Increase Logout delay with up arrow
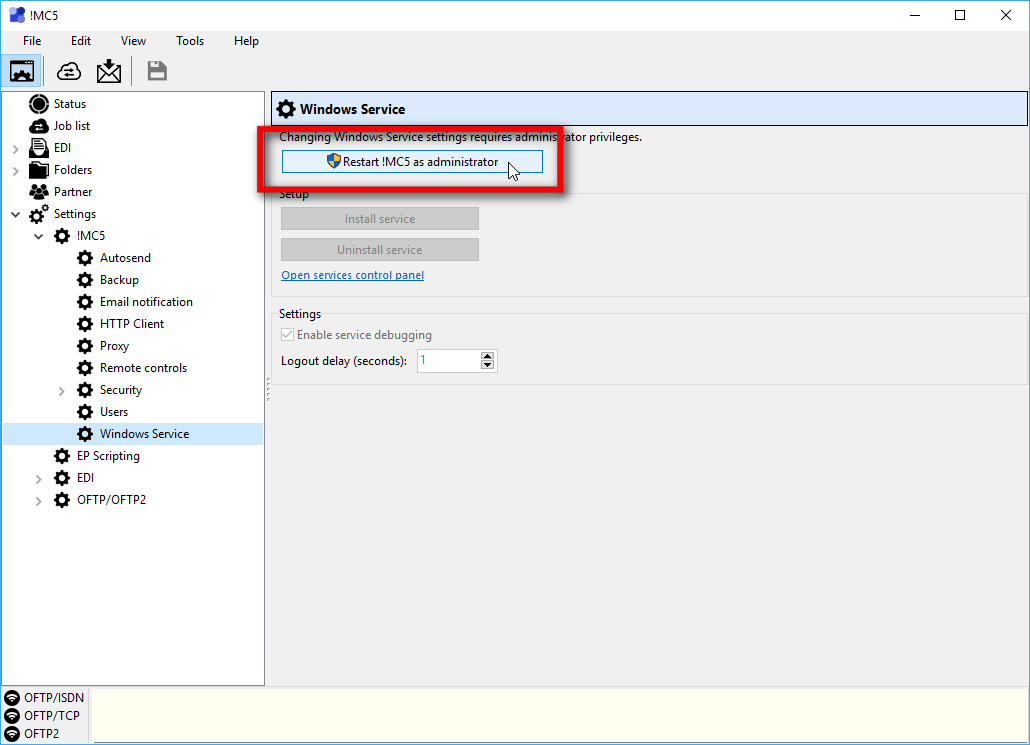 click(x=487, y=356)
